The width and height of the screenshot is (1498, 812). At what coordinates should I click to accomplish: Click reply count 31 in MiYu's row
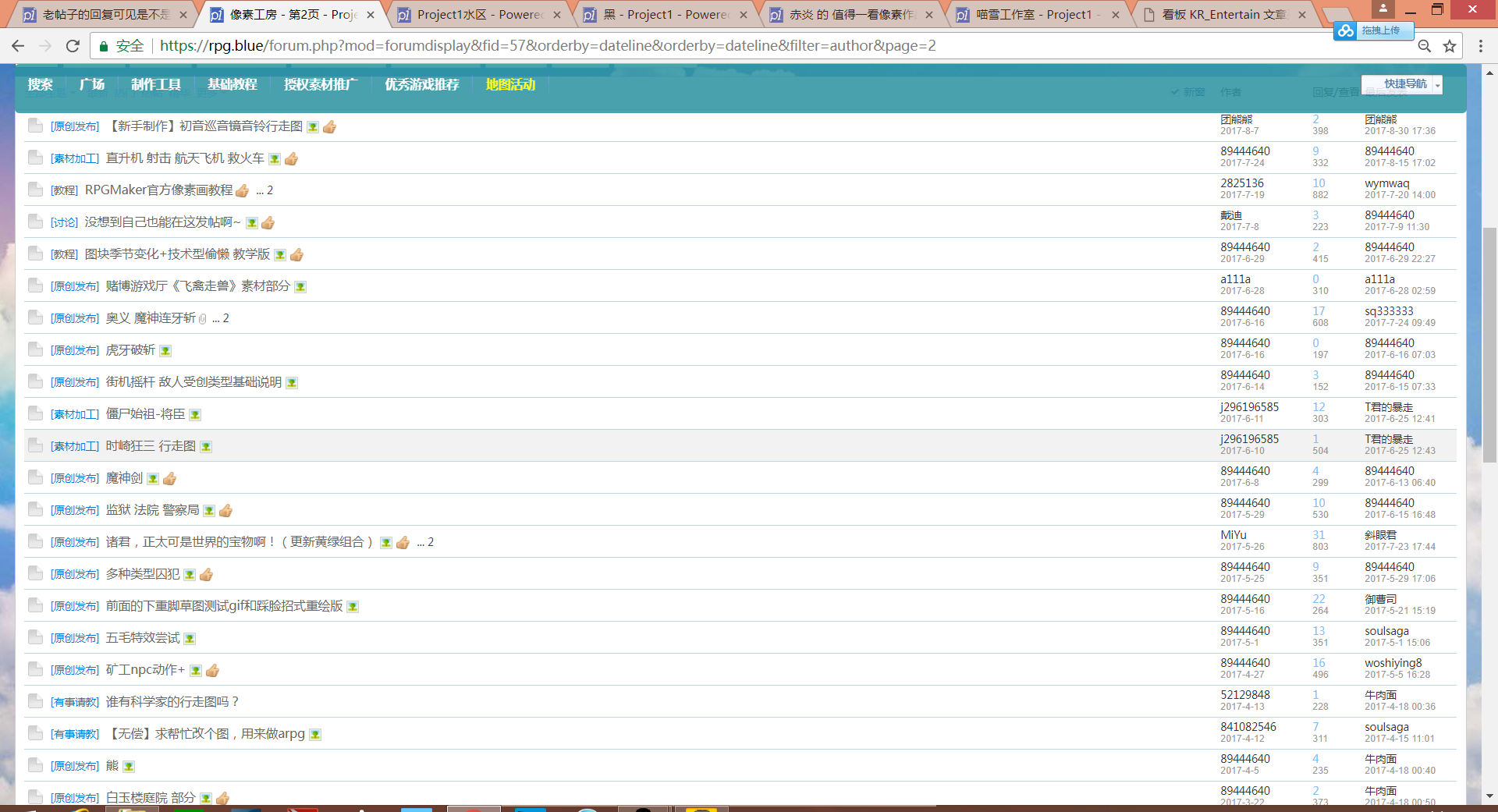1319,535
